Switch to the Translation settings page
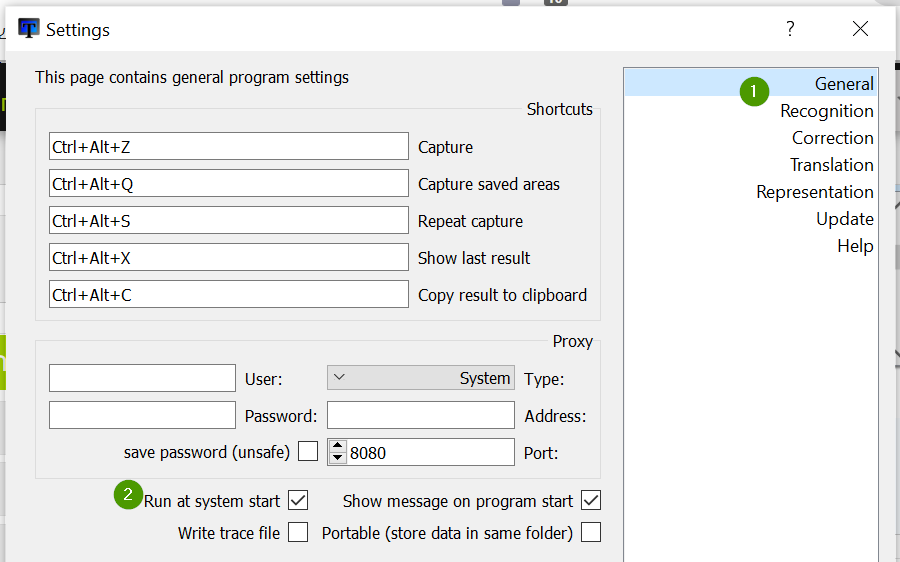Viewport: 900px width, 562px height. (x=831, y=165)
